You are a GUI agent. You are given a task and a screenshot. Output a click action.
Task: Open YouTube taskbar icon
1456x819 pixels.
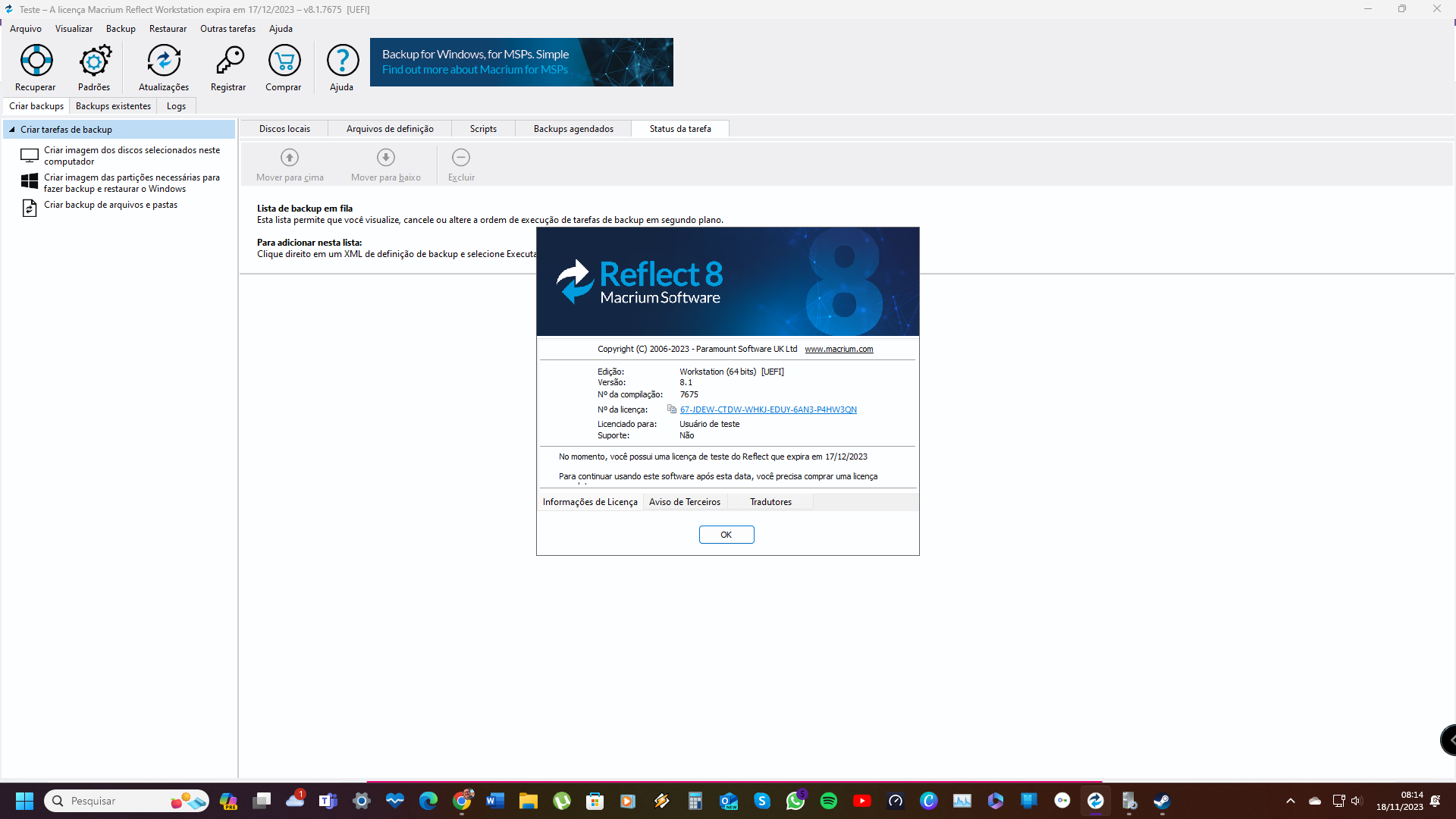(862, 801)
